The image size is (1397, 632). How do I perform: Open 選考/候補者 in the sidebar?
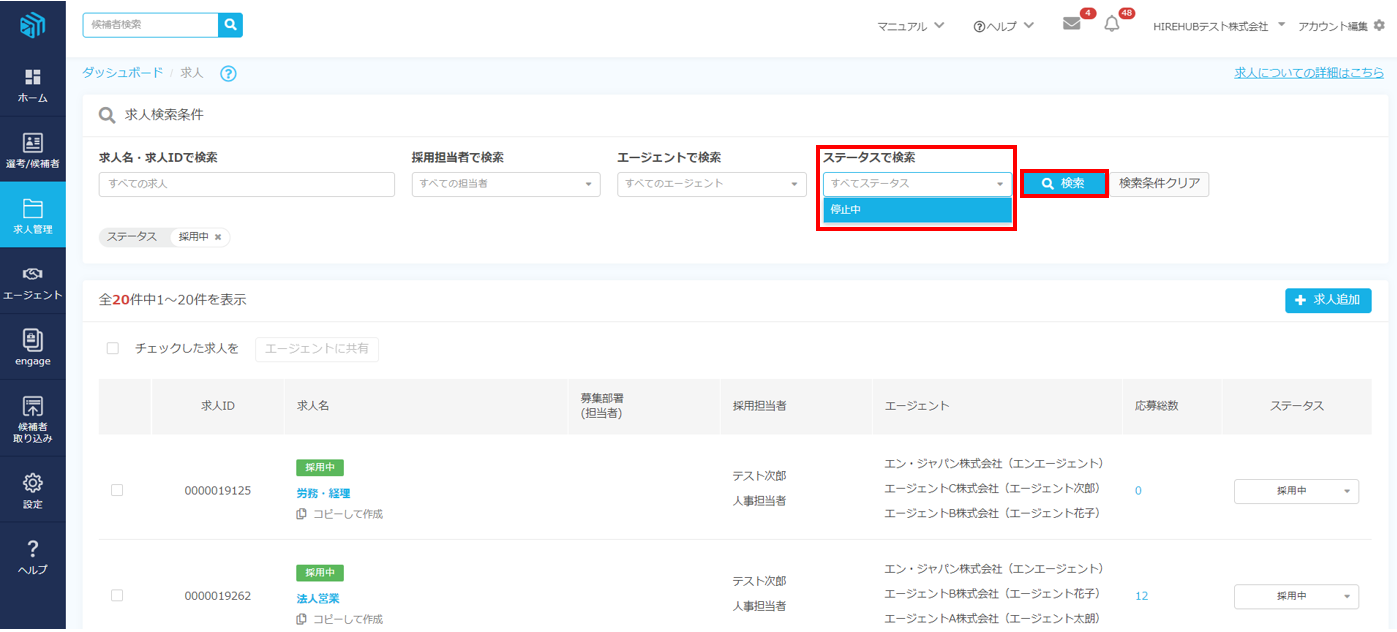pos(33,150)
